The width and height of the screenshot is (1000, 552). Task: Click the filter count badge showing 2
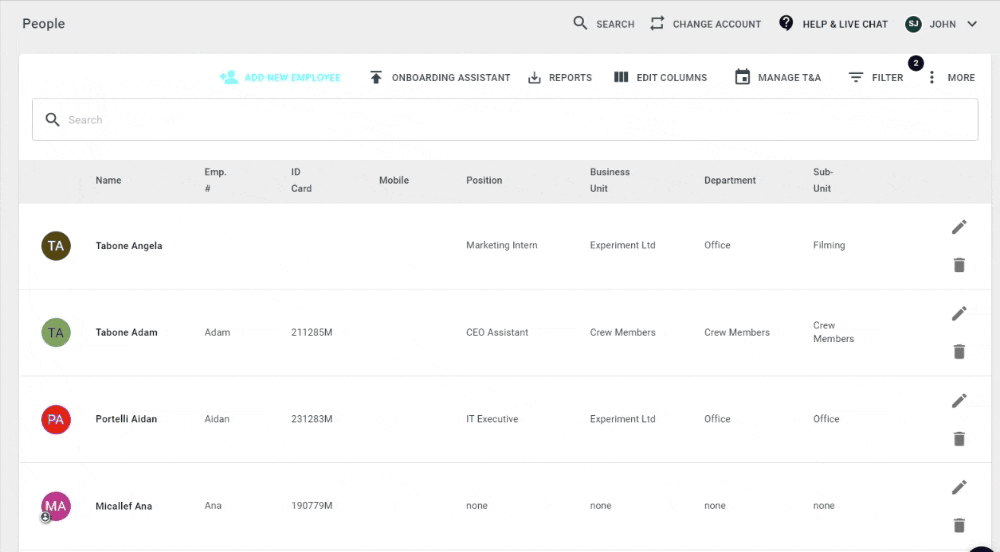point(916,63)
